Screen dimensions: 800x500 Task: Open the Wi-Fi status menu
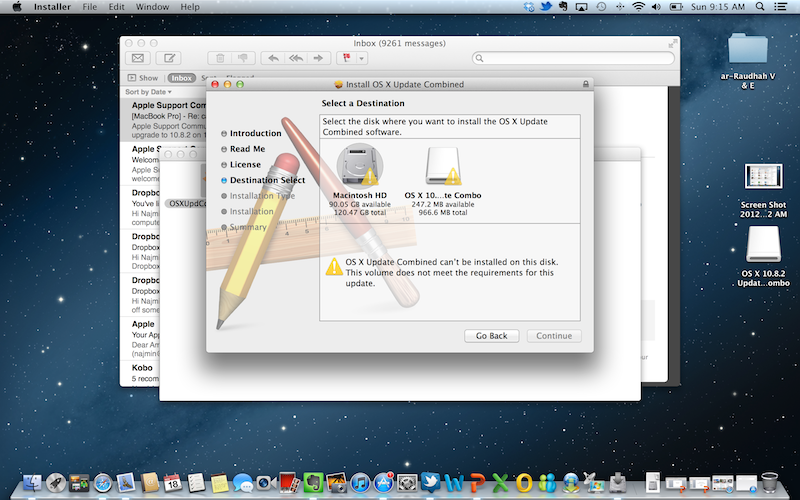(x=638, y=7)
